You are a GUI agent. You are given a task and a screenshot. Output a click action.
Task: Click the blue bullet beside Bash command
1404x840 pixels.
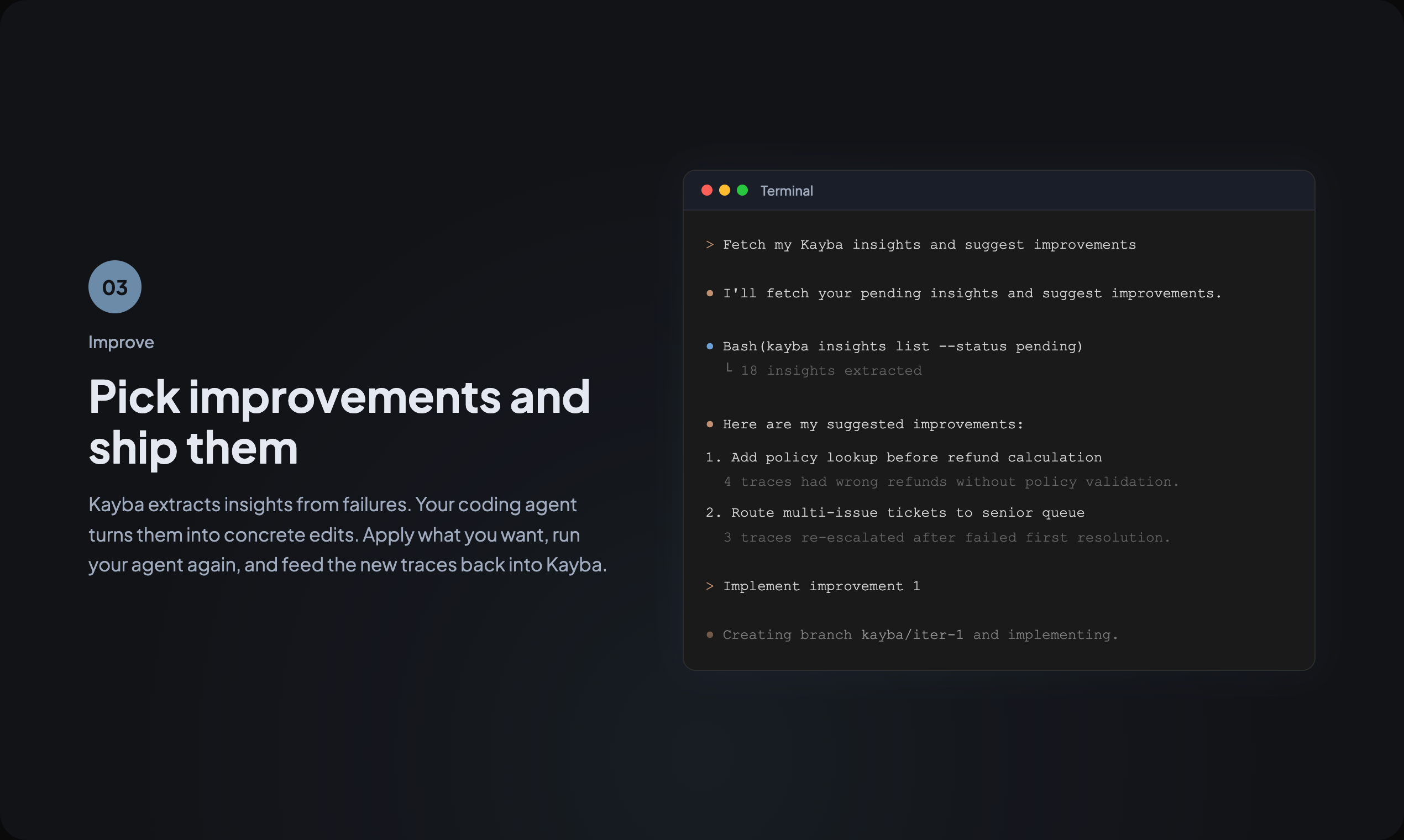pyautogui.click(x=709, y=347)
